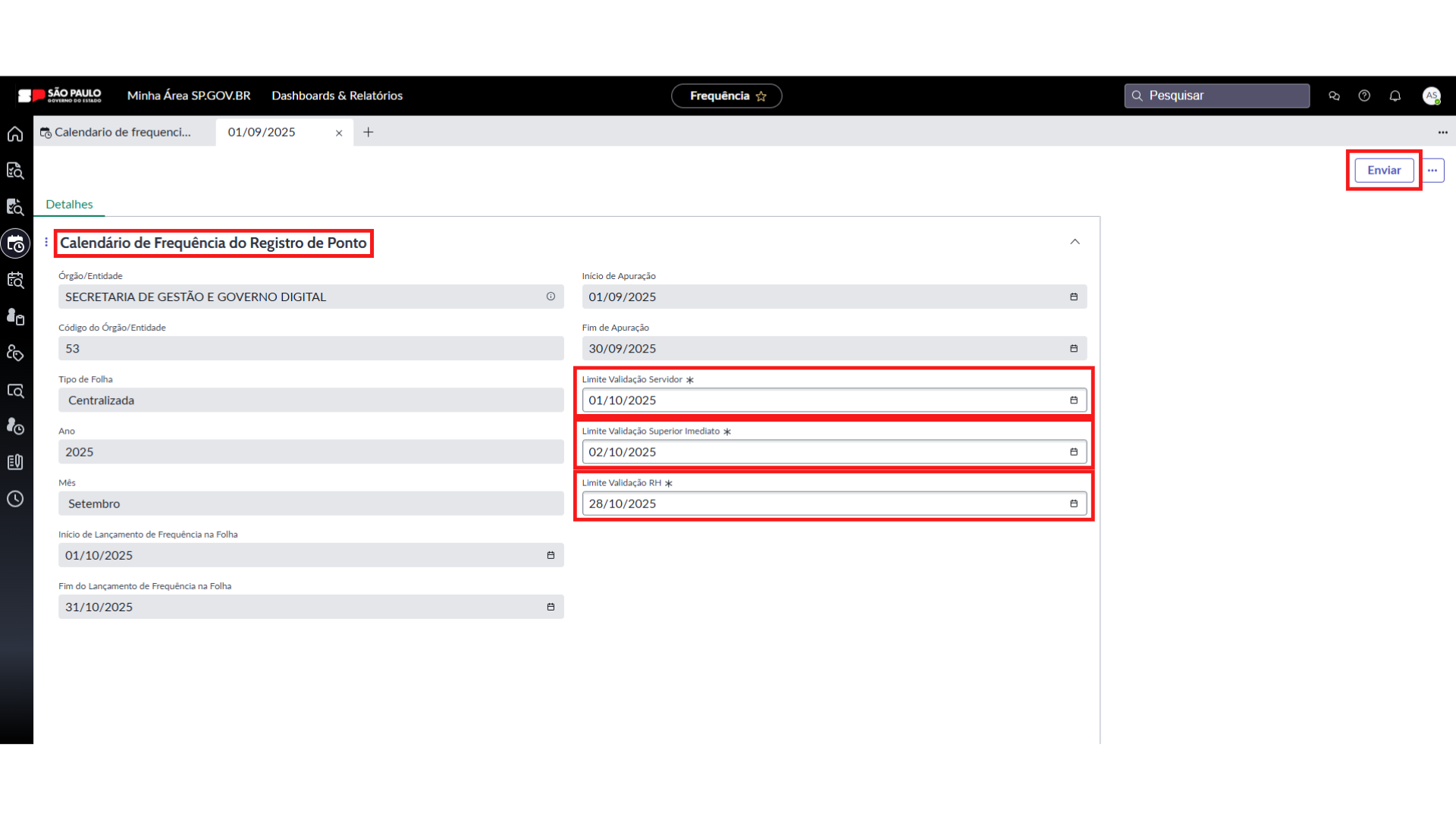Viewport: 1456px width, 819px height.
Task: Open the clock icon at sidebar bottom
Action: tap(15, 499)
